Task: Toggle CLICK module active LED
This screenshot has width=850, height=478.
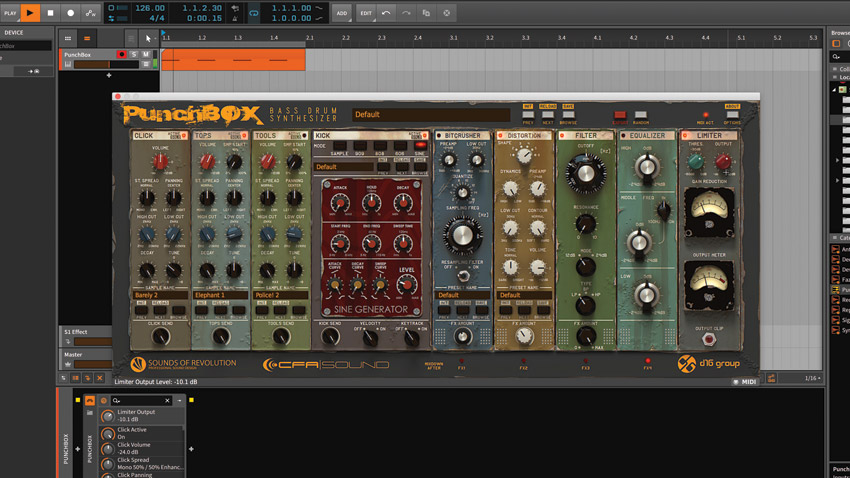Action: 184,135
